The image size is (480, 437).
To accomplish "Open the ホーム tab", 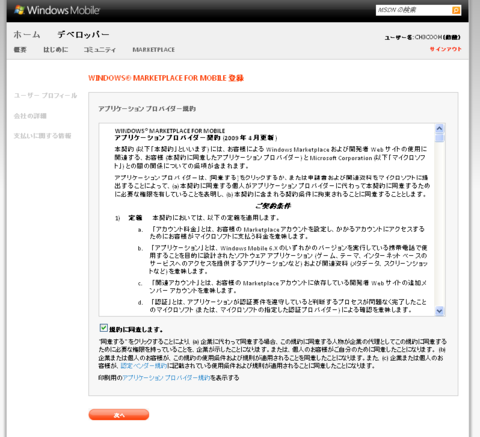I will pos(27,34).
